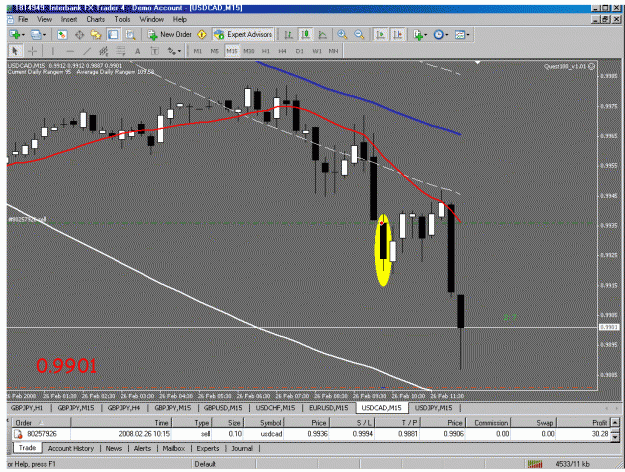The height and width of the screenshot is (472, 625).
Task: Switch timeframe to M1
Action: coord(198,51)
